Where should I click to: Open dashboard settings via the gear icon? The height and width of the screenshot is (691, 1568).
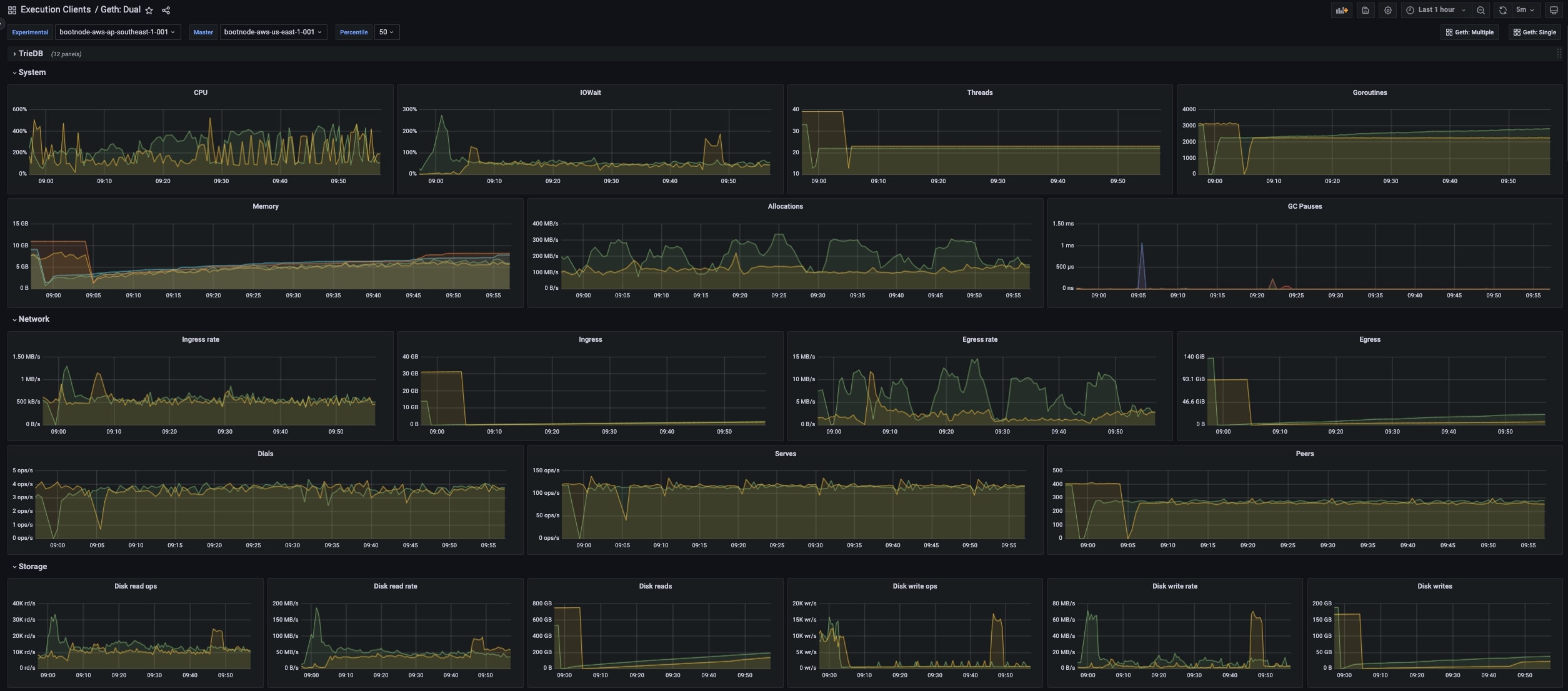1388,10
